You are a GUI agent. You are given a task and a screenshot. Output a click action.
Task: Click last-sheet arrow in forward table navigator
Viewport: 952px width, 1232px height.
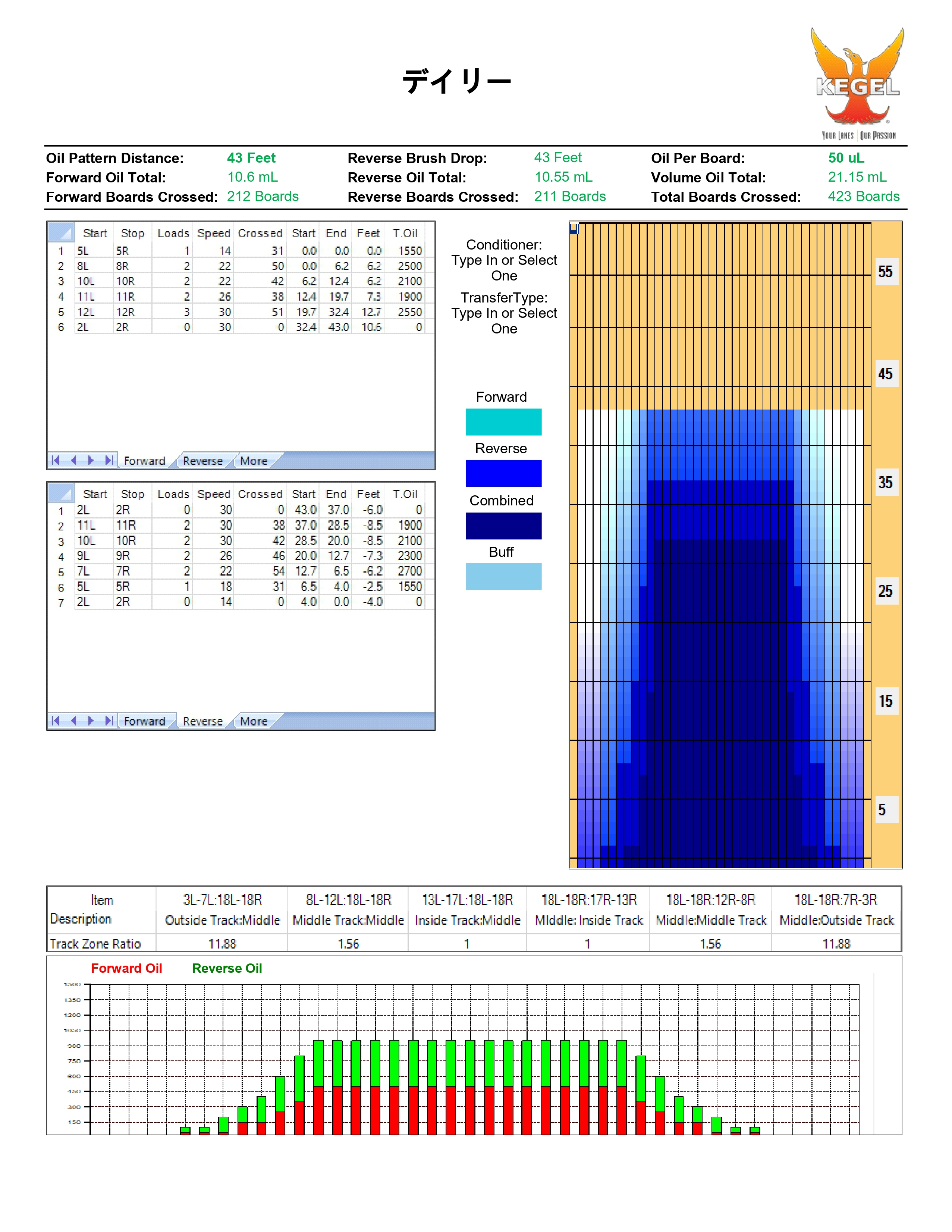coord(109,460)
